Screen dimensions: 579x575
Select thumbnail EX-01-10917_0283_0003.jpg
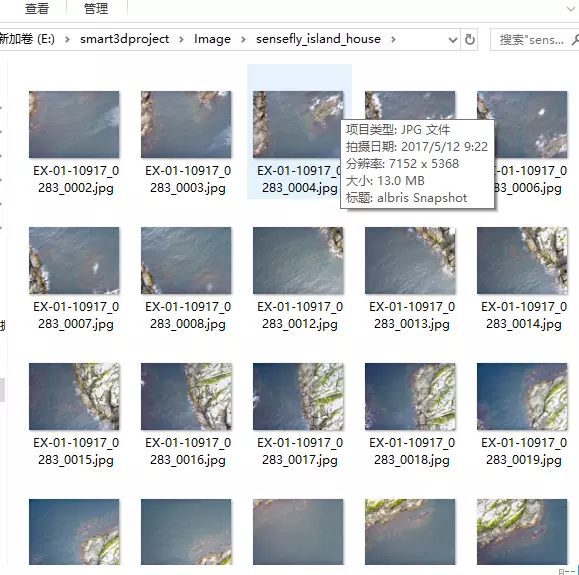click(x=186, y=124)
